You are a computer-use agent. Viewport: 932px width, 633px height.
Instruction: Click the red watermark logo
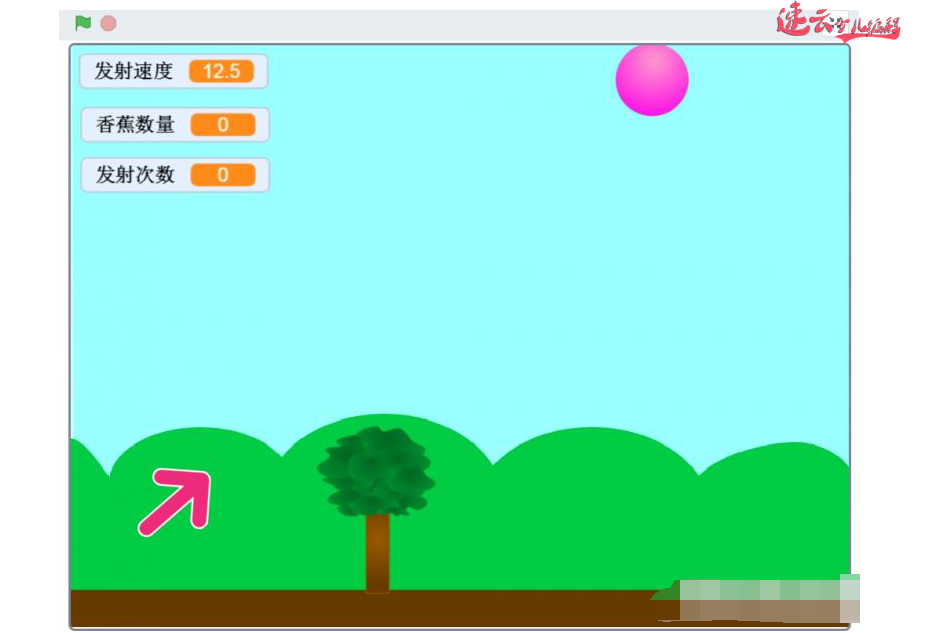pyautogui.click(x=838, y=23)
